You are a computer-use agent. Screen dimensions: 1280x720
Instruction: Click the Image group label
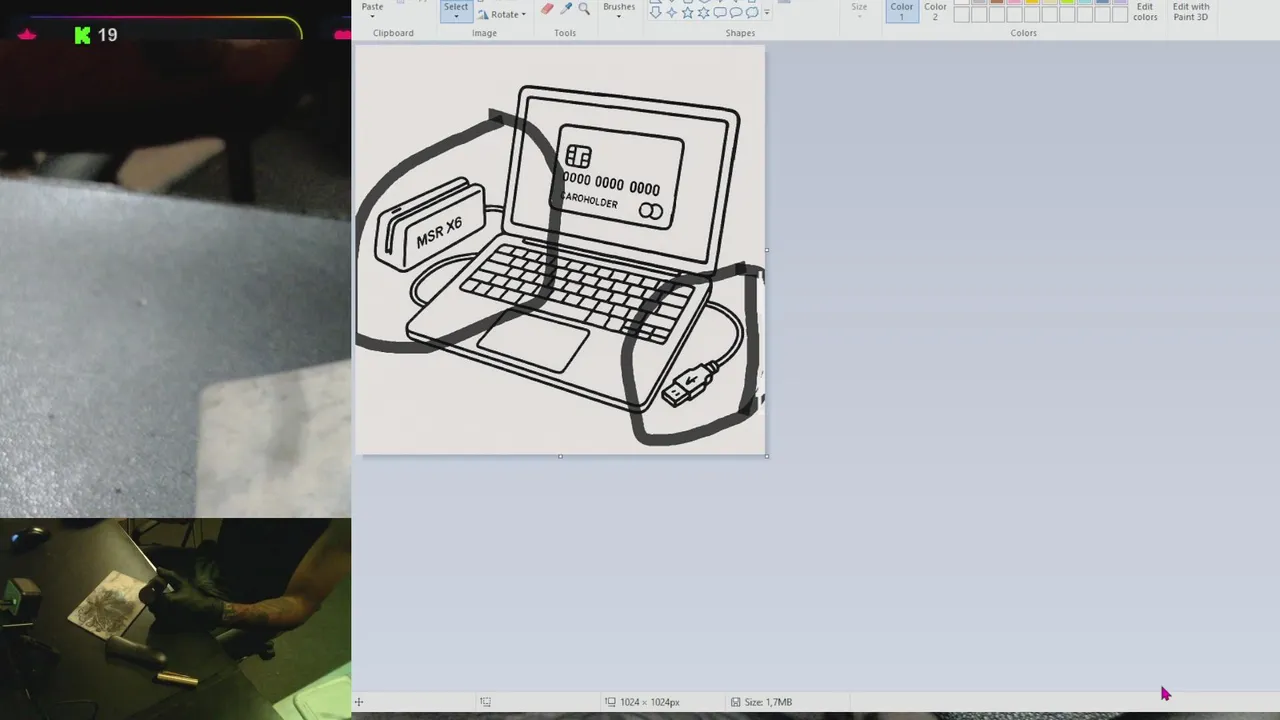484,33
